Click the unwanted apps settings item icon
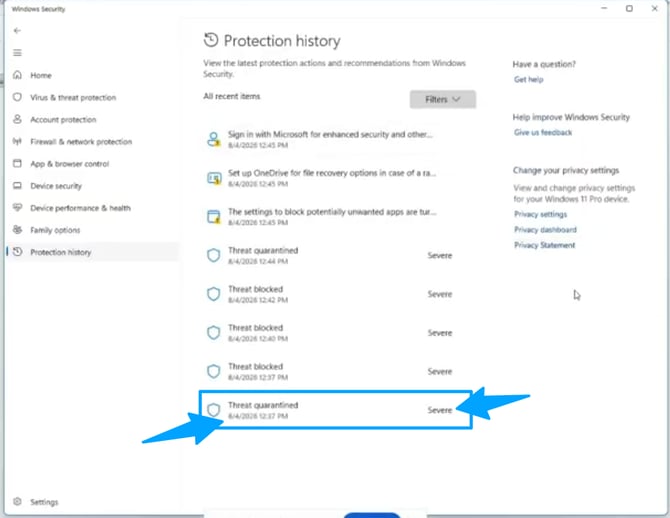This screenshot has height=518, width=670. point(214,216)
